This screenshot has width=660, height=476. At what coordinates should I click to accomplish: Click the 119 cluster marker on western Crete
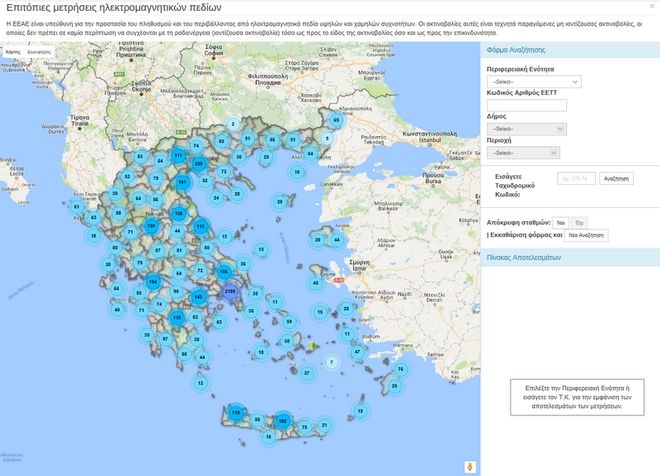(236, 412)
